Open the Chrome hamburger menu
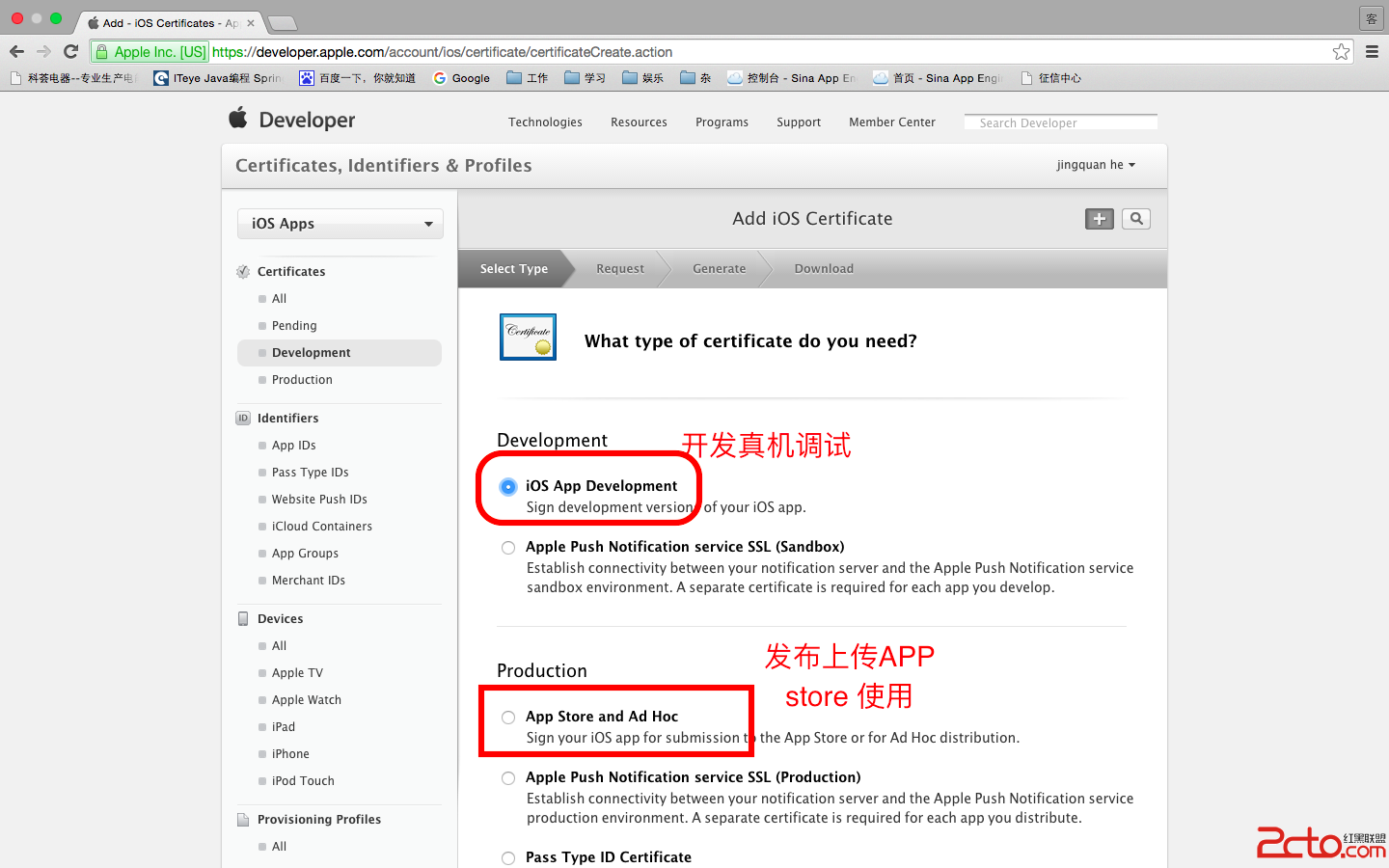 point(1372,52)
